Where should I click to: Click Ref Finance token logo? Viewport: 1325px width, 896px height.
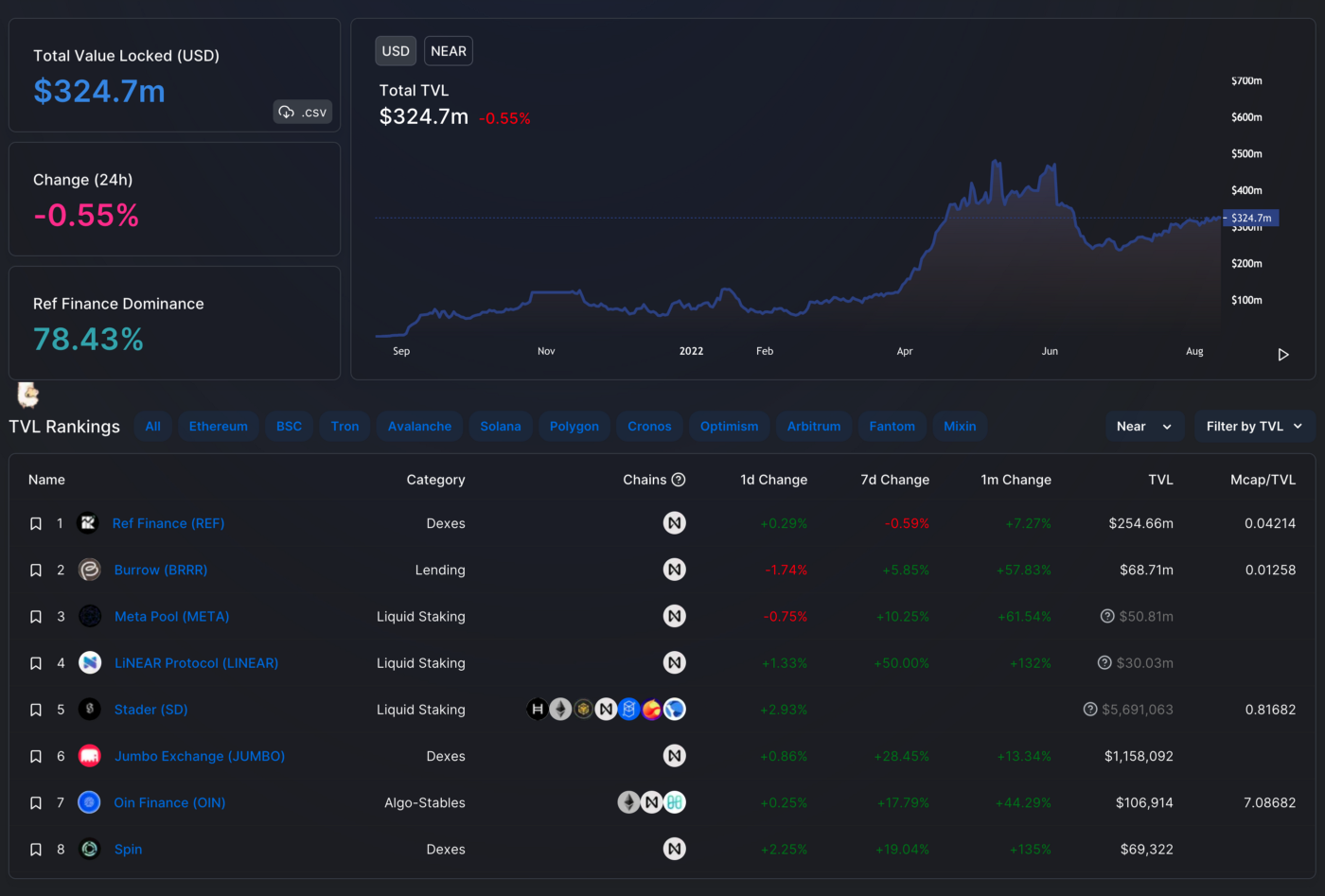point(88,523)
